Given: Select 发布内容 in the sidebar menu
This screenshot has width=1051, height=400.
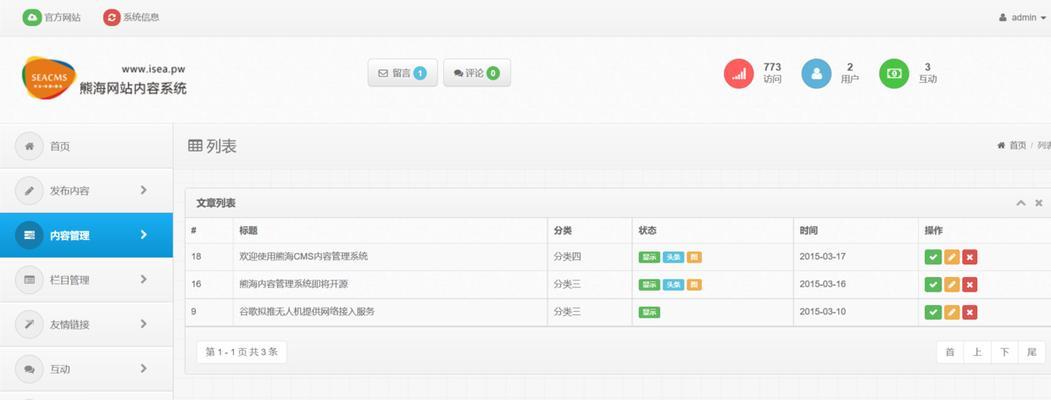Looking at the screenshot, I should pos(86,191).
